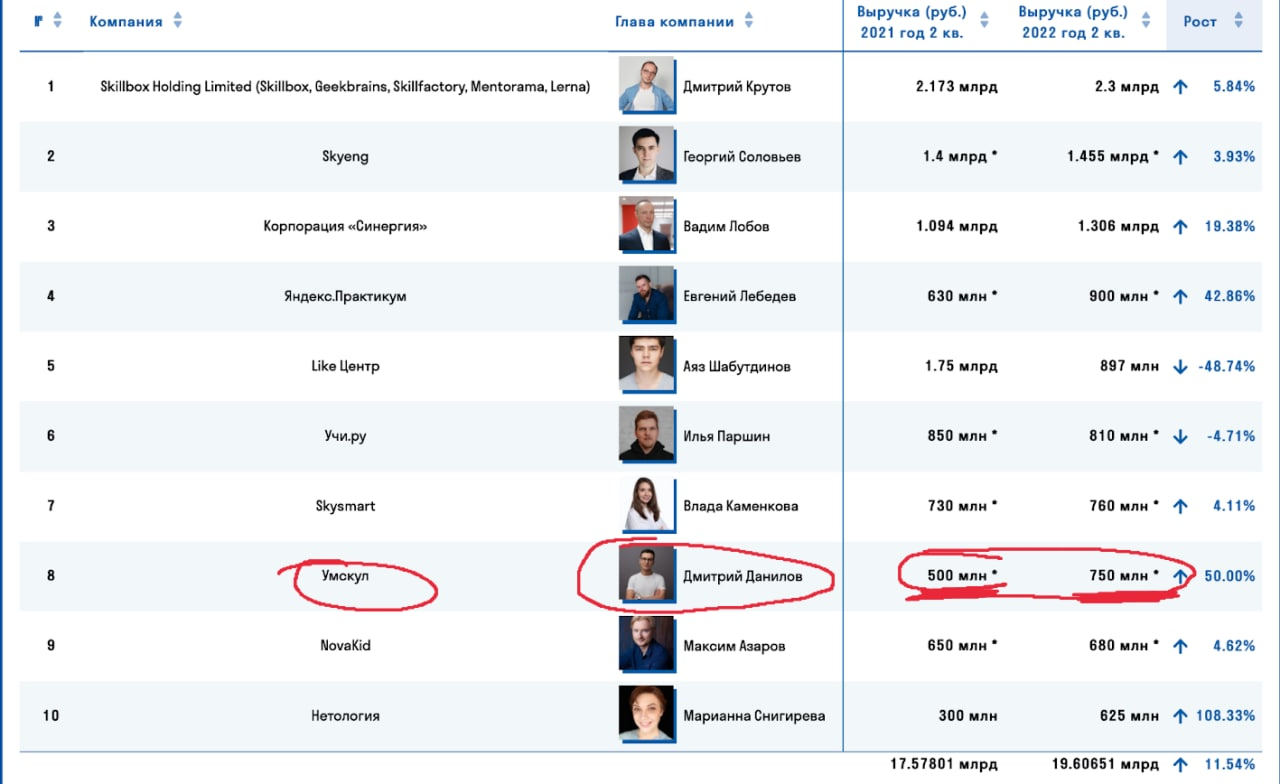Screen dimensions: 1280x784
Task: Click the name Марианна Снигирева
Action: pos(754,717)
